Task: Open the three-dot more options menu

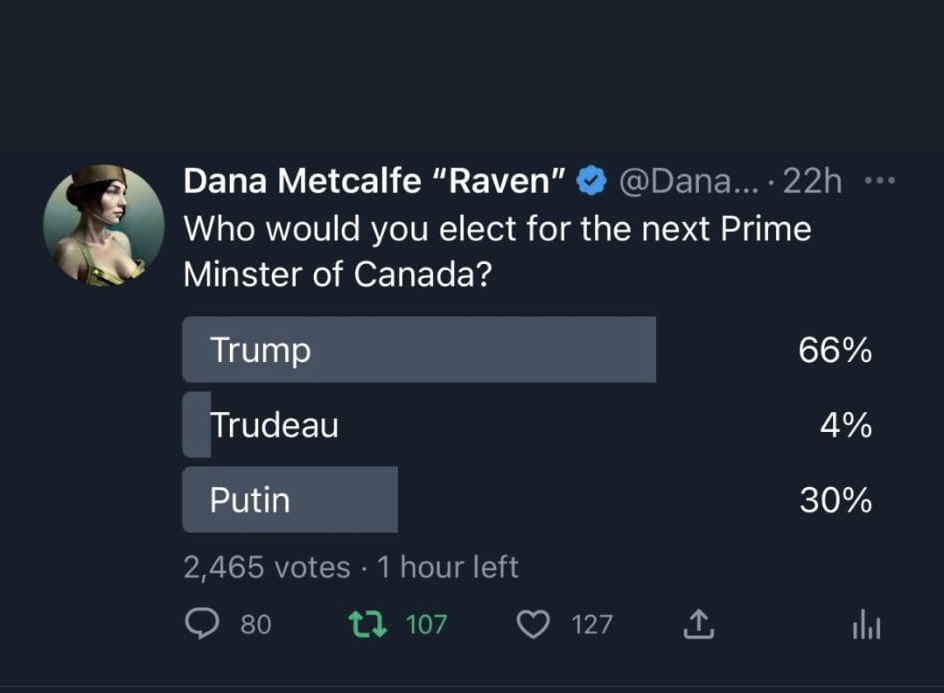Action: 880,180
